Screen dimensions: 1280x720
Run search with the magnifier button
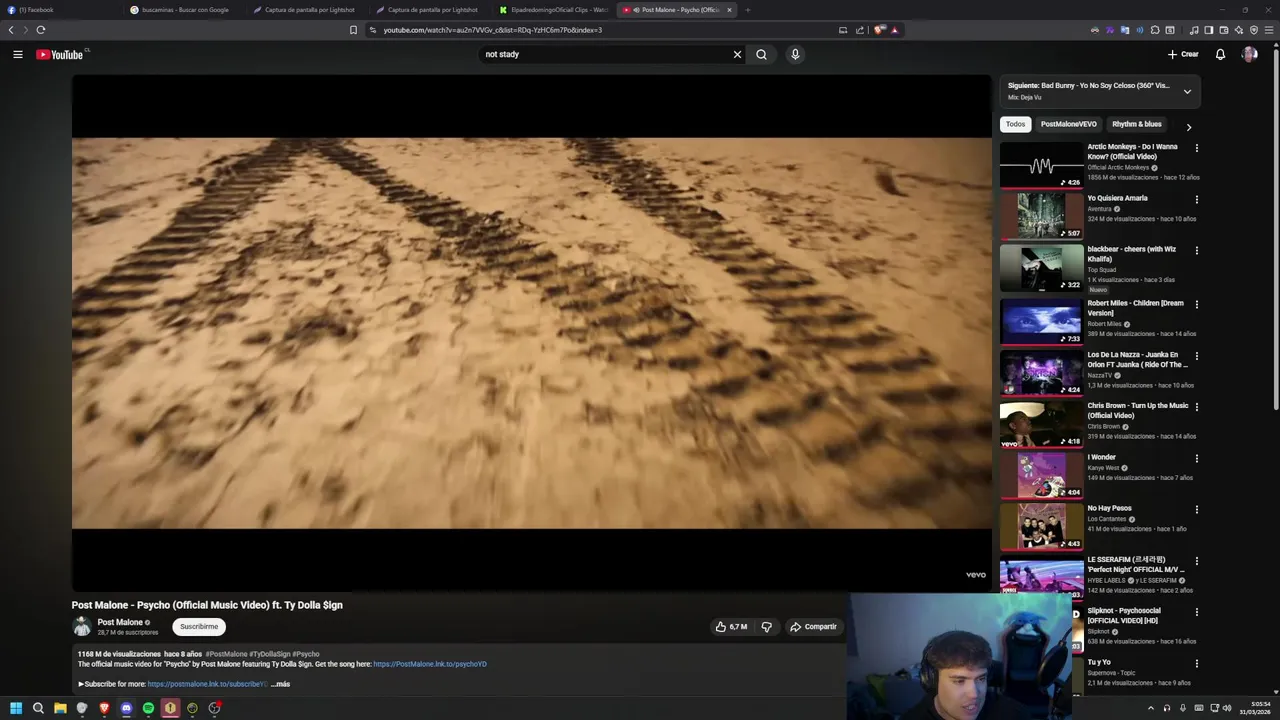pos(761,54)
